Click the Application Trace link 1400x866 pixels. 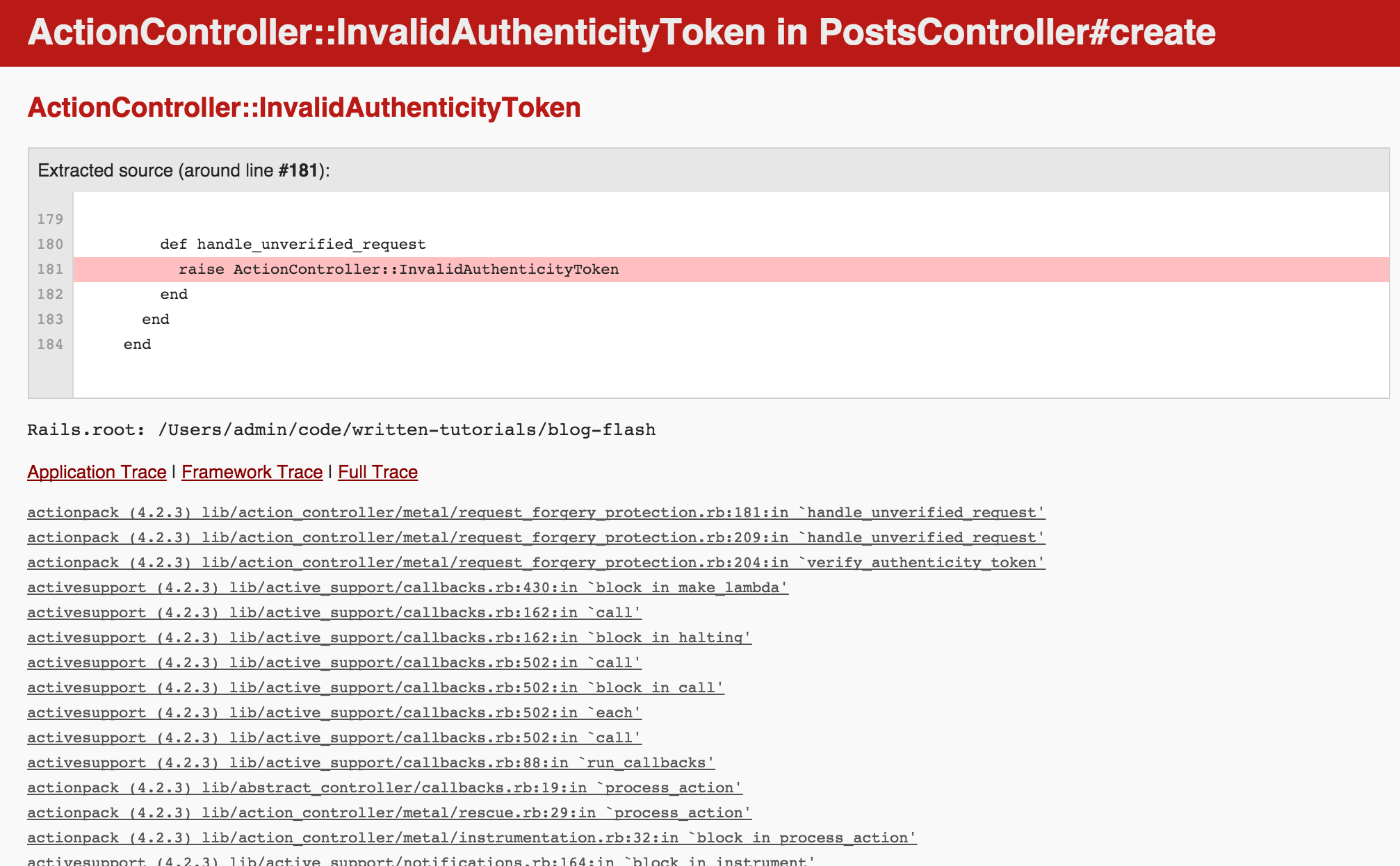(x=97, y=472)
